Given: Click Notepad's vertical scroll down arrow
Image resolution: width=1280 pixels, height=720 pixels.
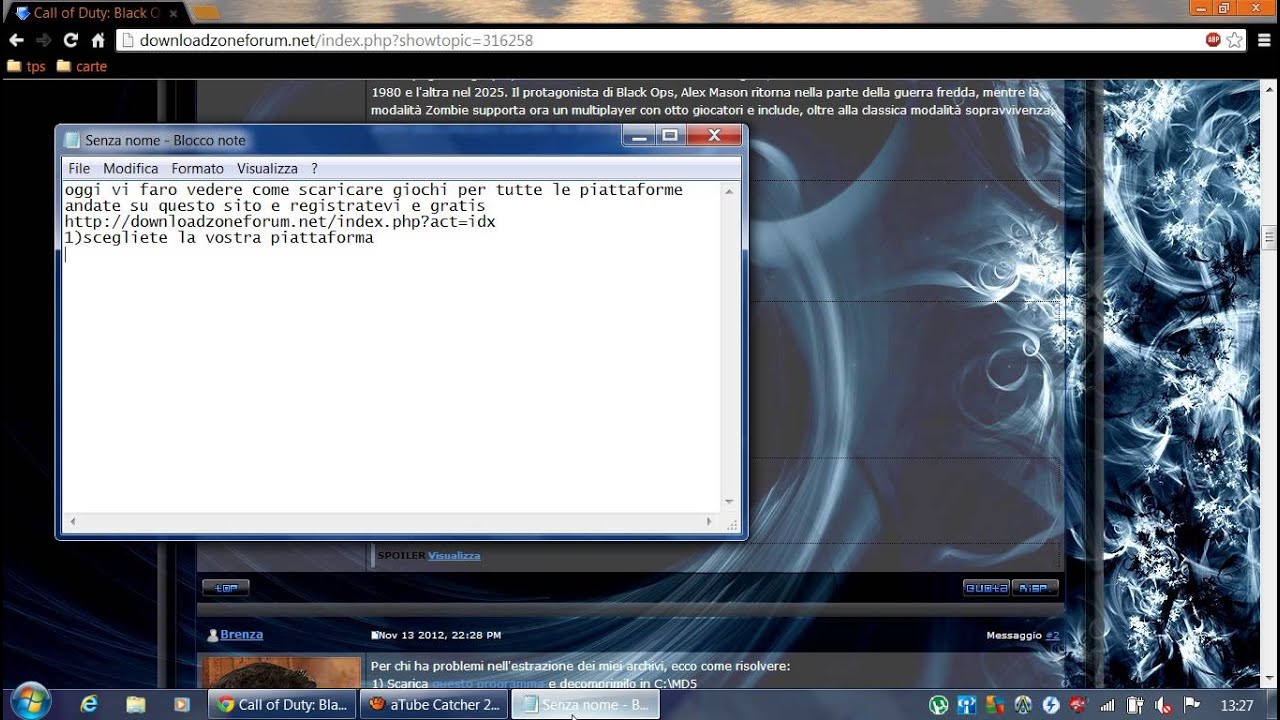Looking at the screenshot, I should 729,503.
